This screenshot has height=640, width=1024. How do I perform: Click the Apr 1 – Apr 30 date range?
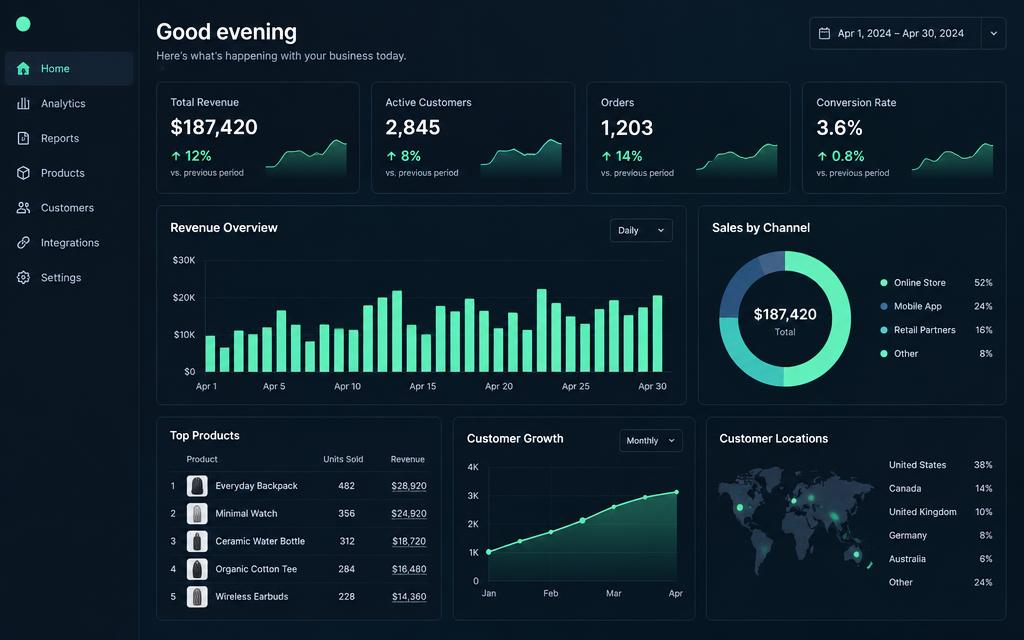click(901, 33)
